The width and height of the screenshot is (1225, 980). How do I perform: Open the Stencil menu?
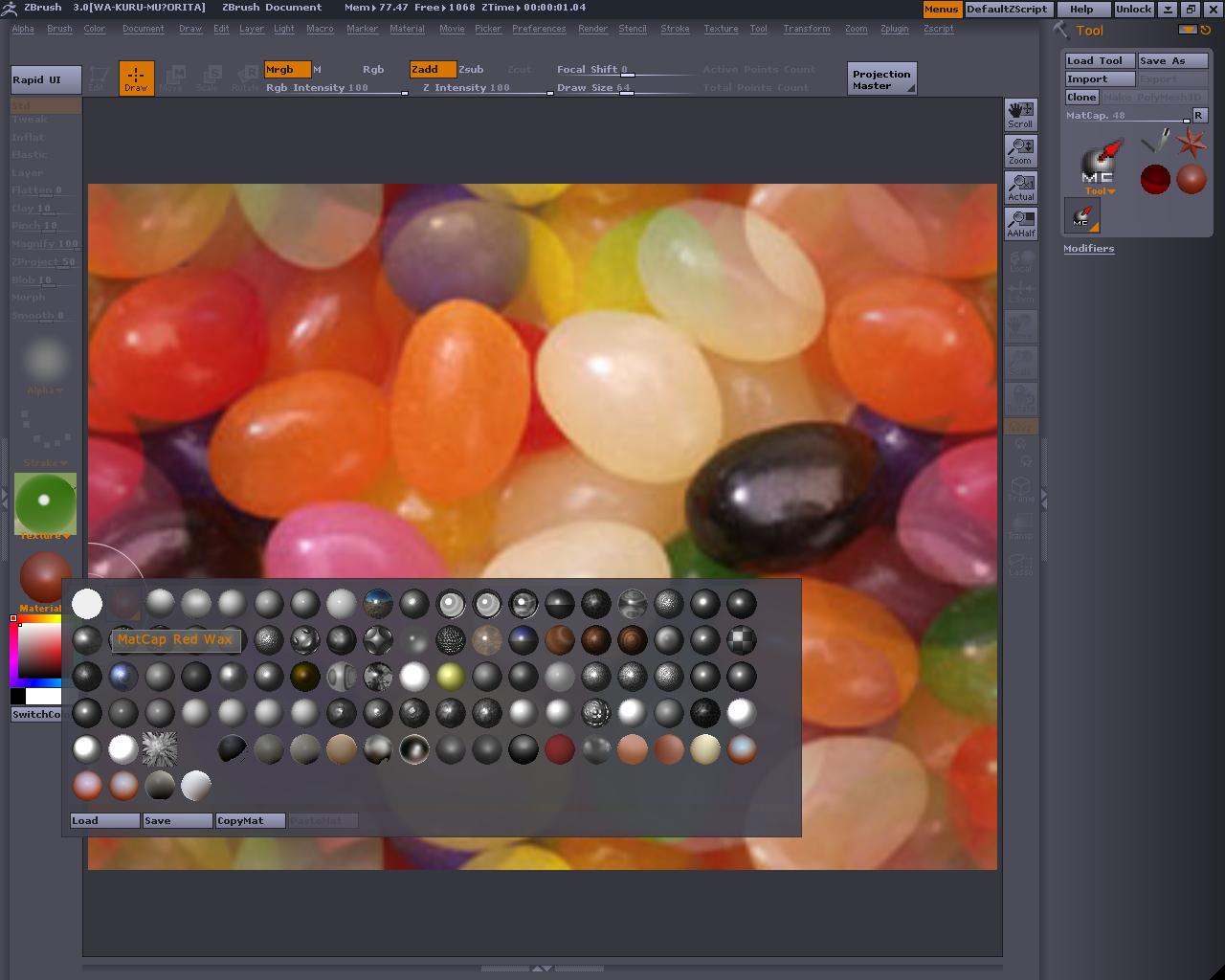click(633, 29)
